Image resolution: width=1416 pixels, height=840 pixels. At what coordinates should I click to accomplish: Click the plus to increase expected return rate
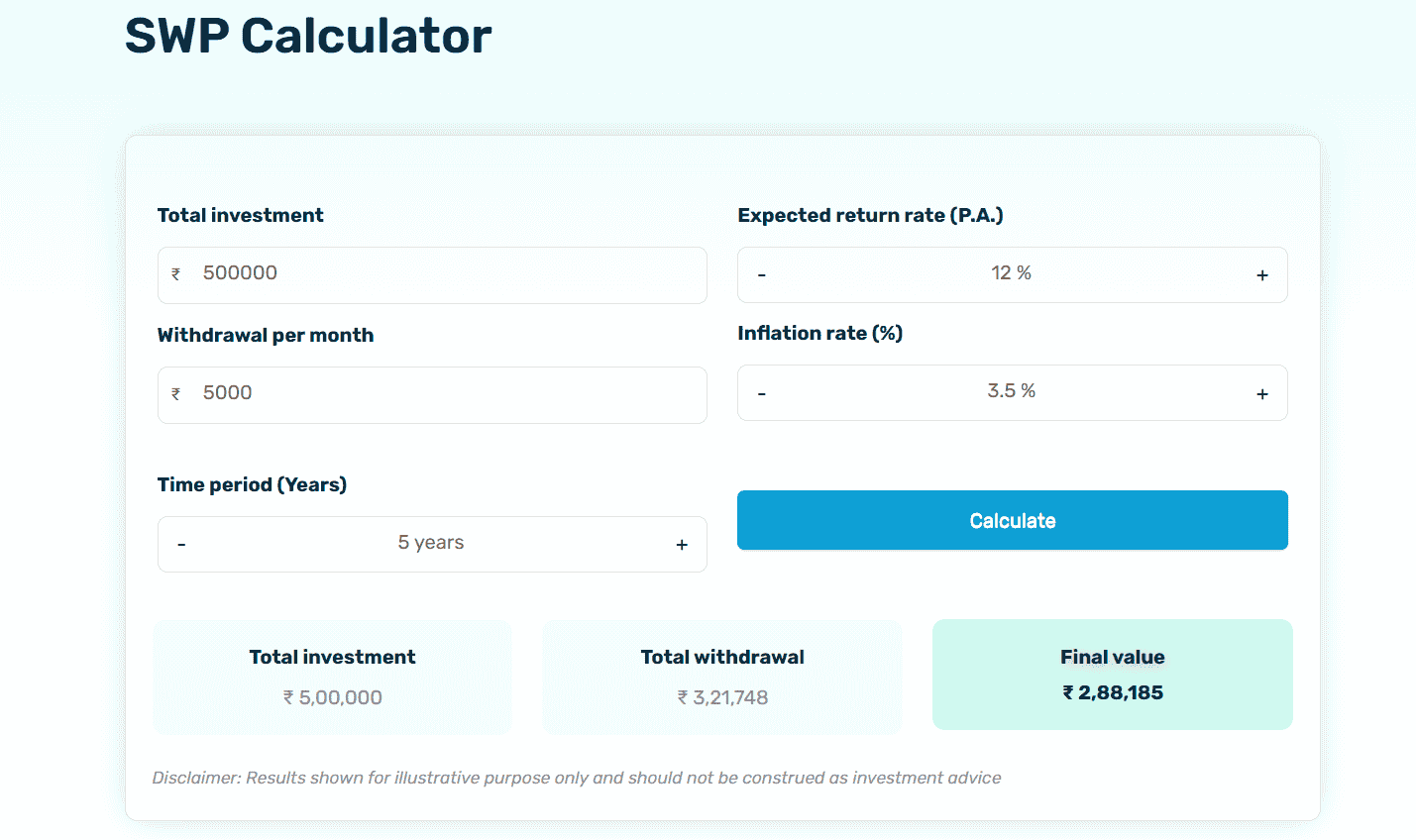click(x=1262, y=274)
